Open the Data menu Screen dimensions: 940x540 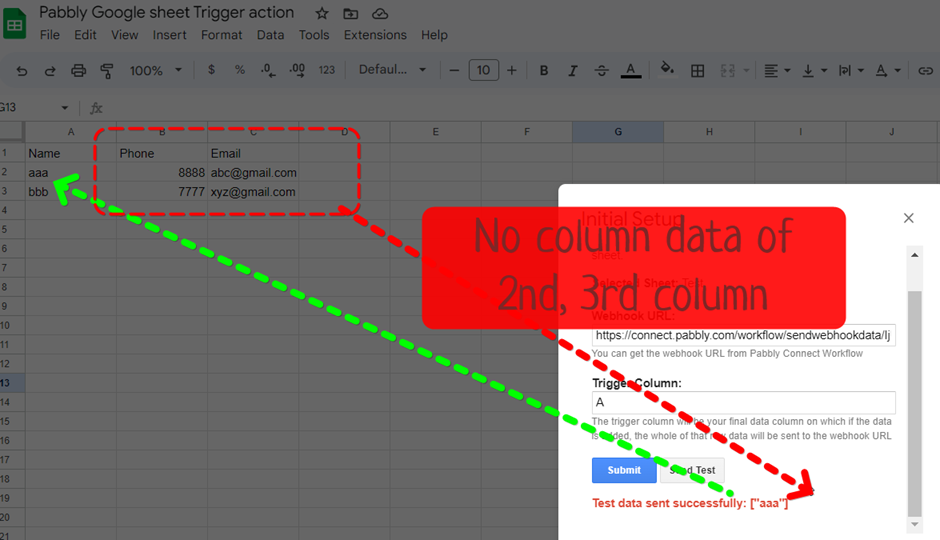click(270, 35)
